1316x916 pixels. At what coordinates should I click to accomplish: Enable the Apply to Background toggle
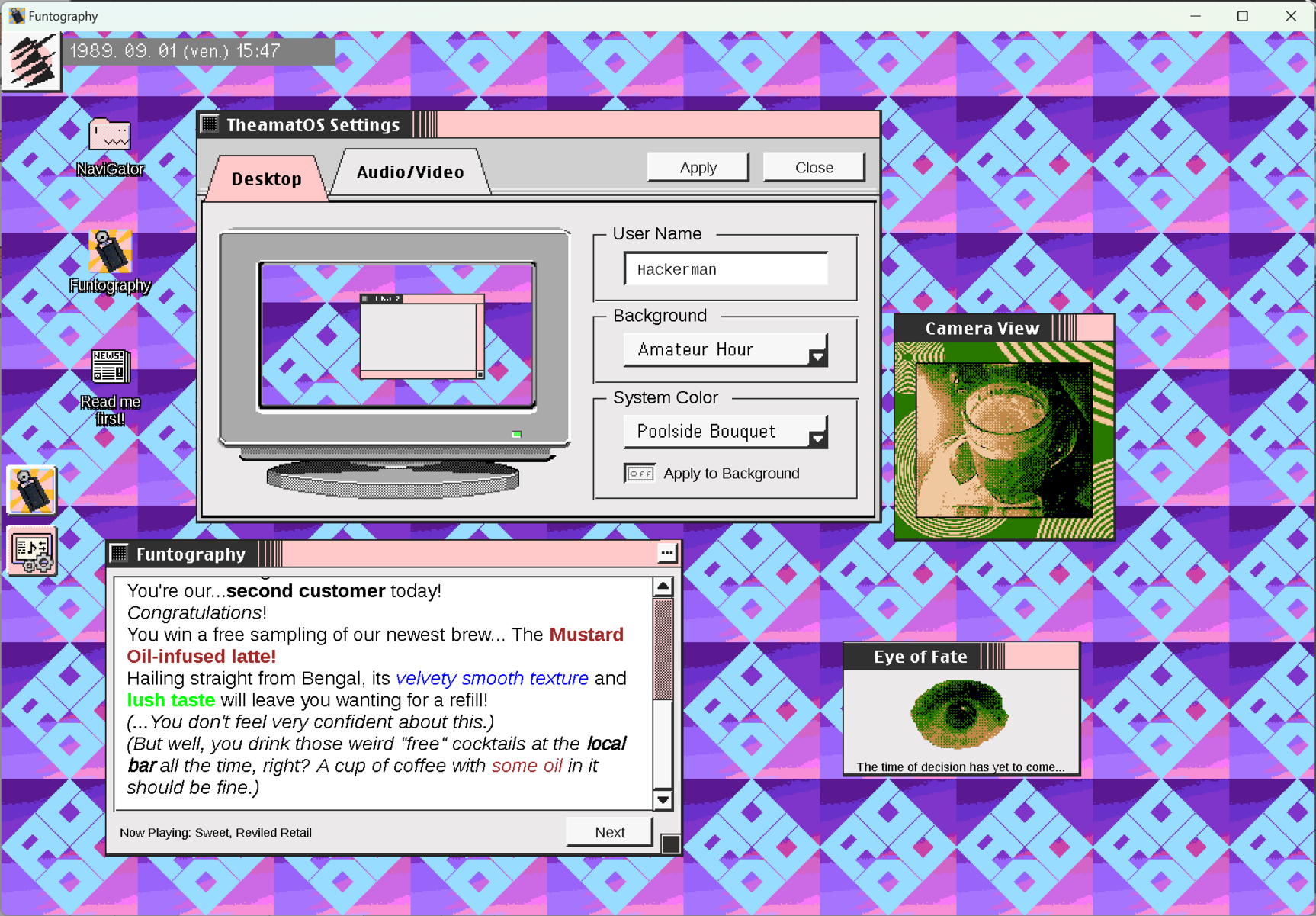640,473
